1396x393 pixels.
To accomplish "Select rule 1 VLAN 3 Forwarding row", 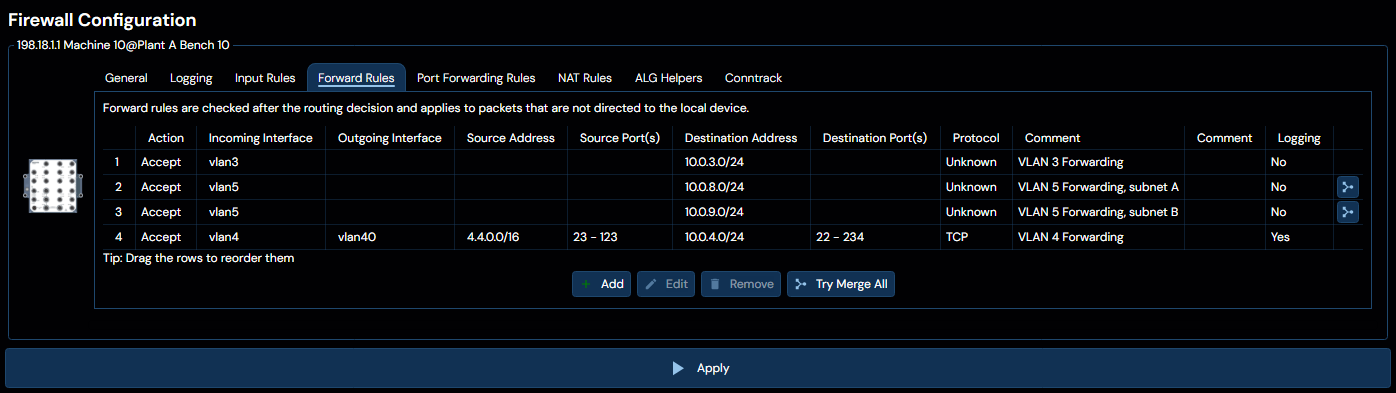I will [732, 162].
